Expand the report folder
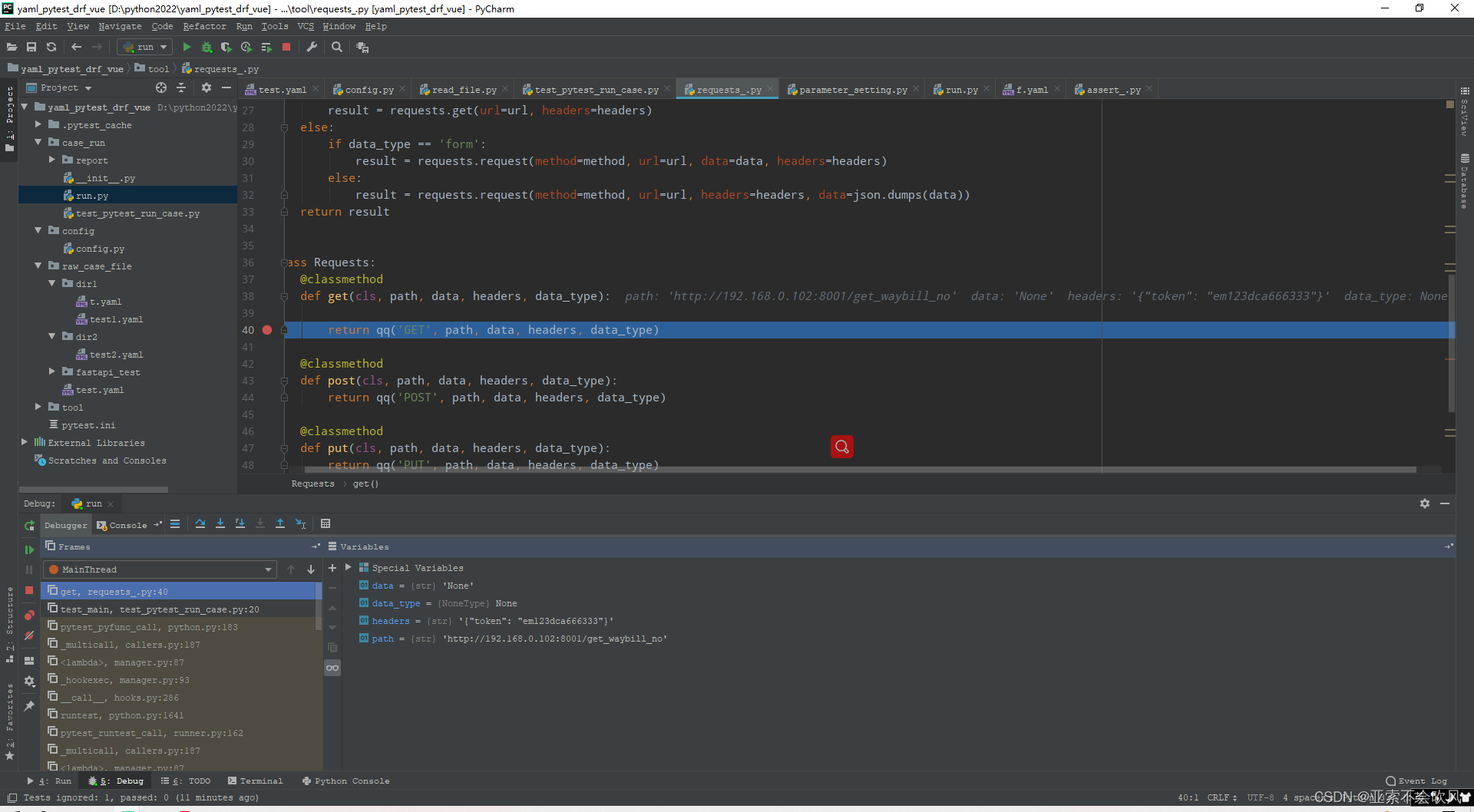This screenshot has width=1474, height=812. [x=52, y=160]
